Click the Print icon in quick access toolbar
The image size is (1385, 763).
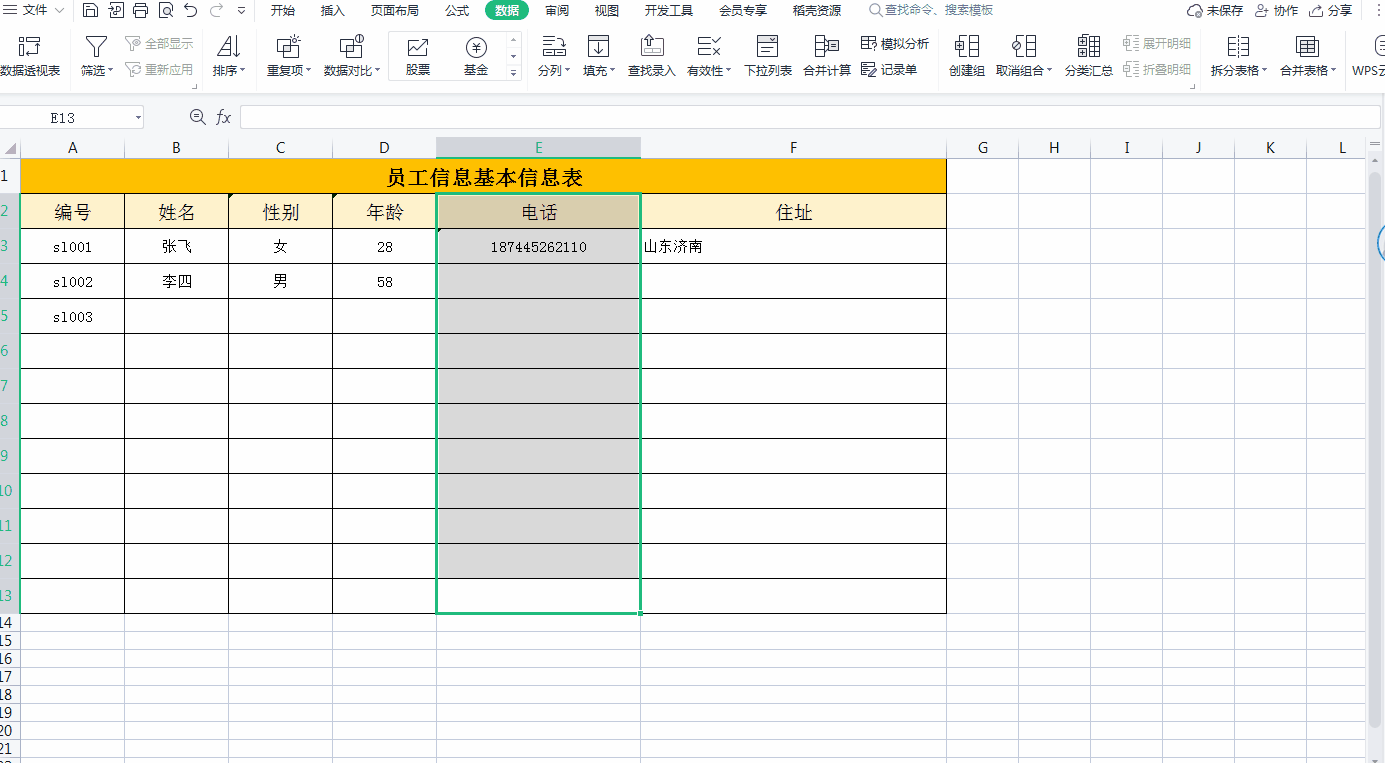tap(140, 11)
